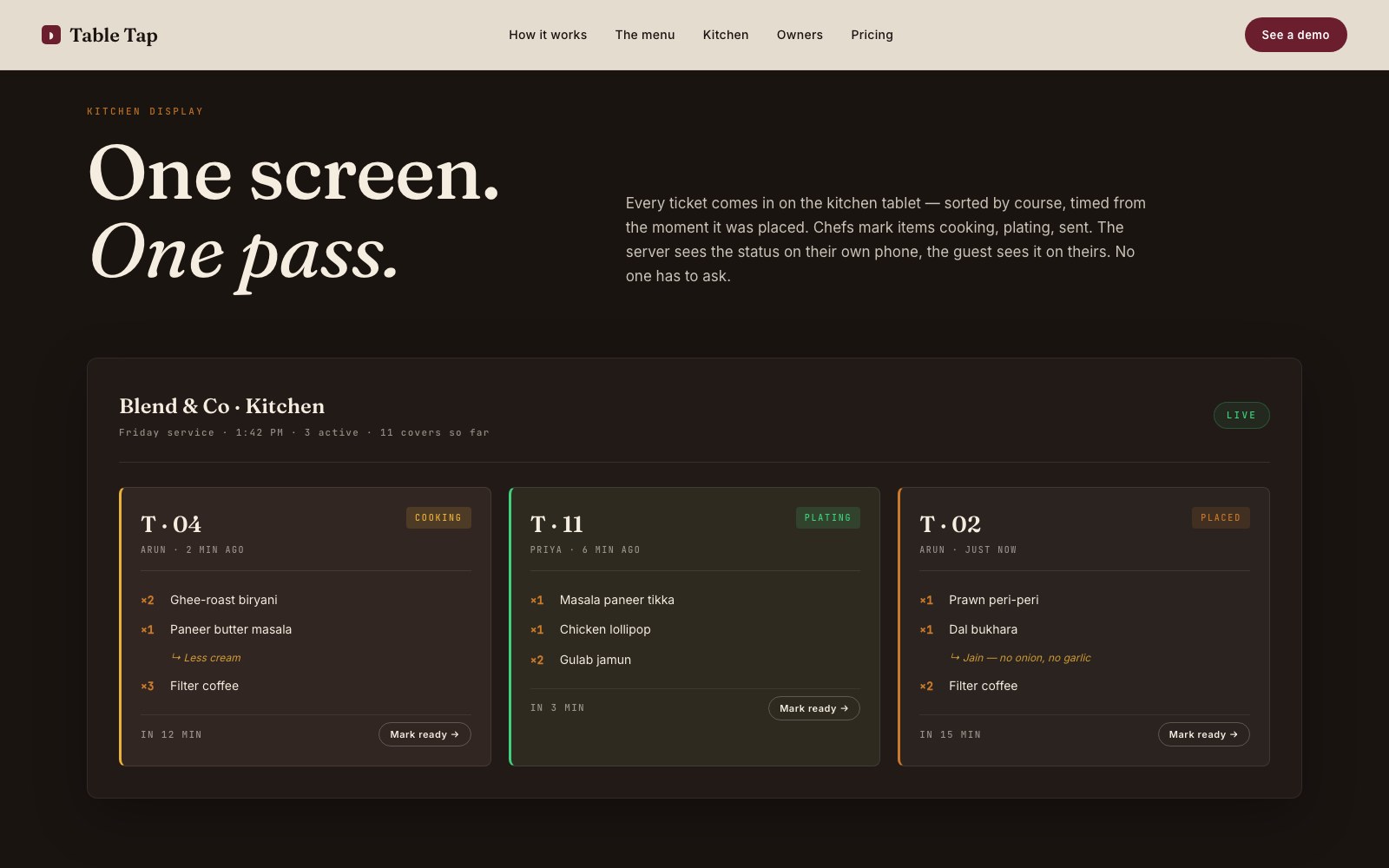Open the How it works page
The height and width of the screenshot is (868, 1389).
[548, 35]
